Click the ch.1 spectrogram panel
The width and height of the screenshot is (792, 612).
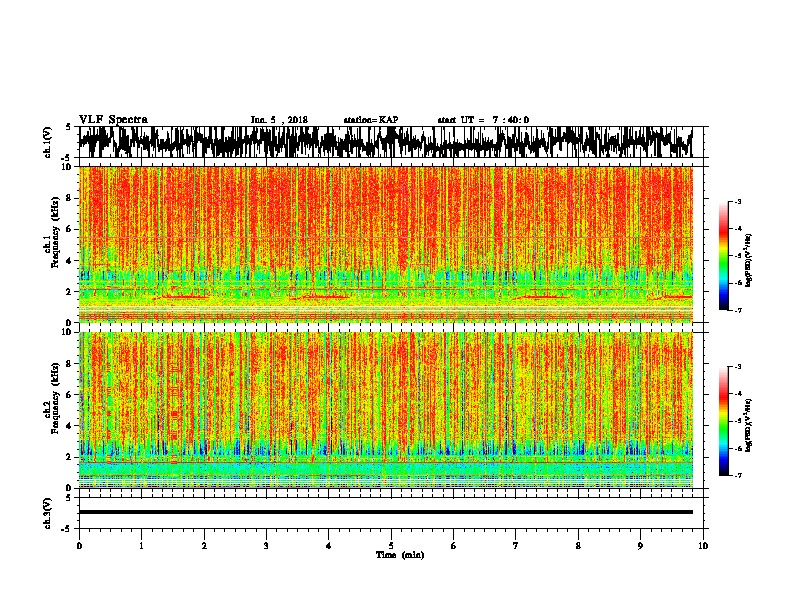tap(385, 244)
